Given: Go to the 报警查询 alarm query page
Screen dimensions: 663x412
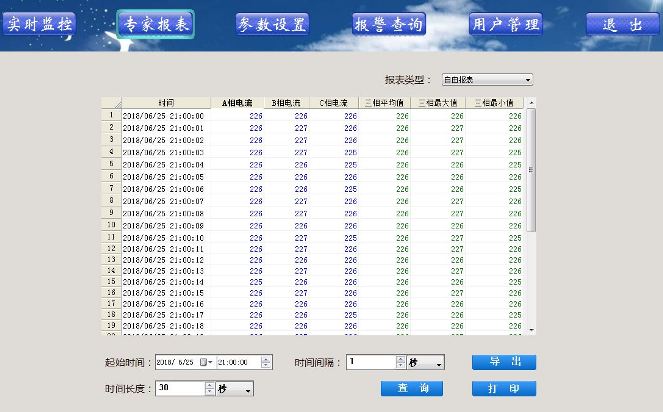Looking at the screenshot, I should pos(388,24).
